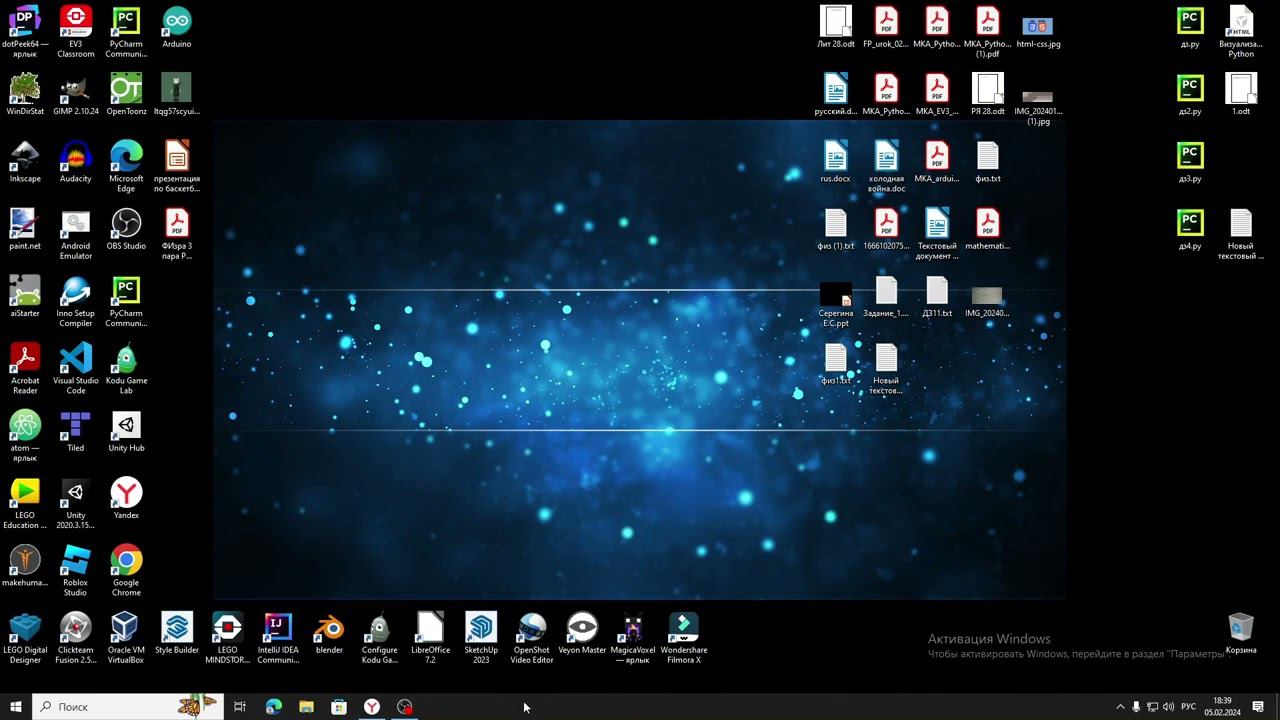Screen dimensions: 1280x720
Task: Select the Oracle VM VirtualBox icon
Action: tap(126, 637)
